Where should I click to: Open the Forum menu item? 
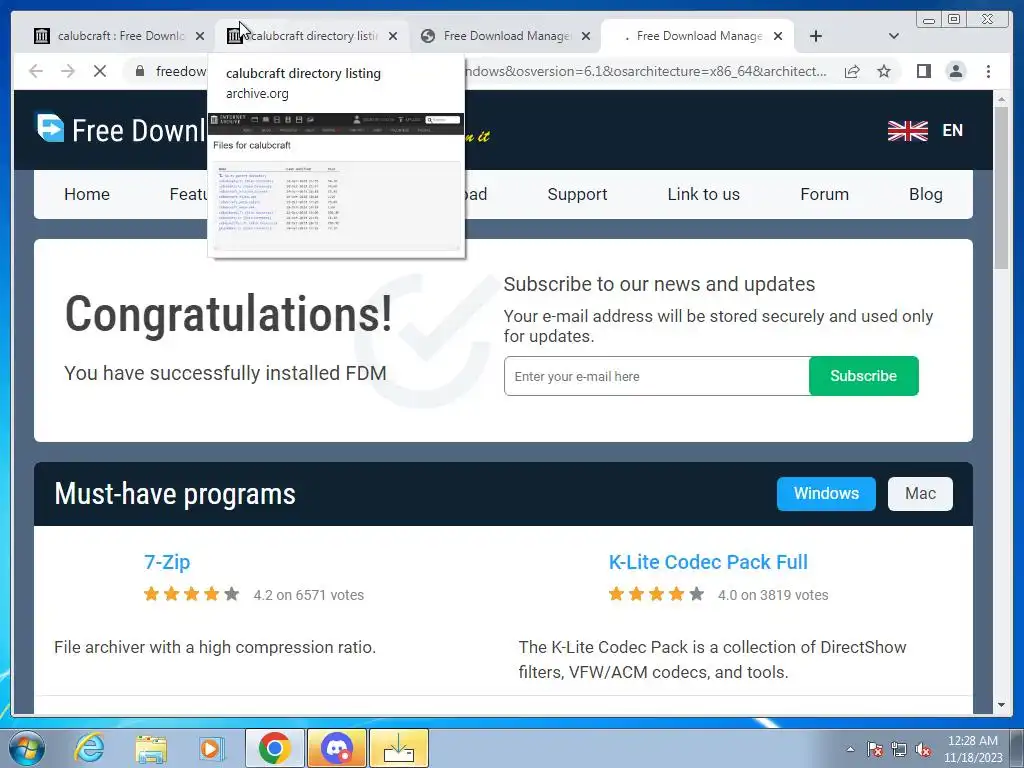(824, 194)
